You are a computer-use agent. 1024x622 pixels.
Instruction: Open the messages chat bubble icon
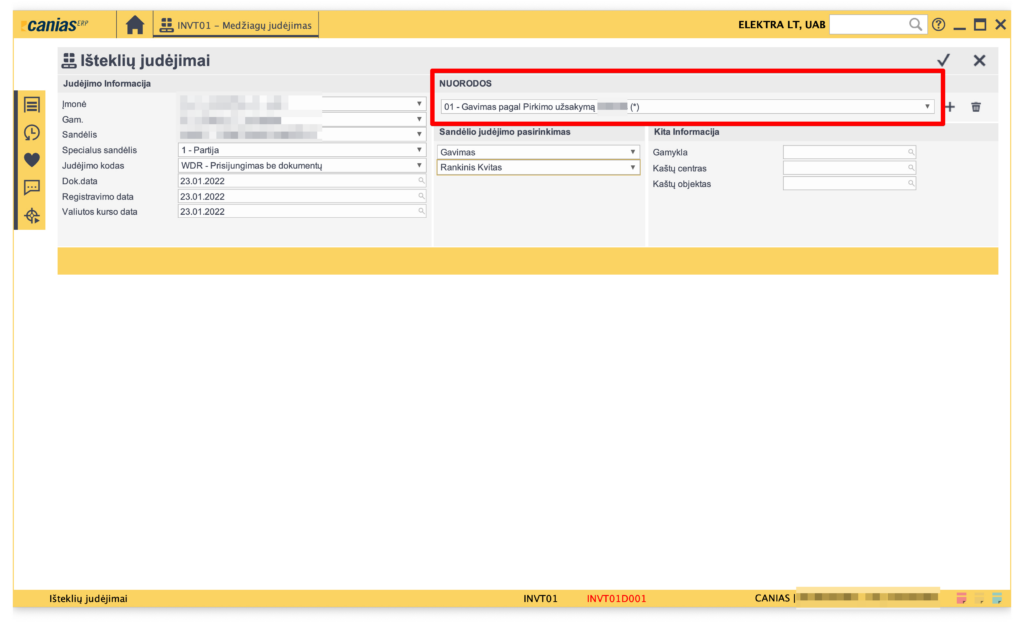(32, 187)
